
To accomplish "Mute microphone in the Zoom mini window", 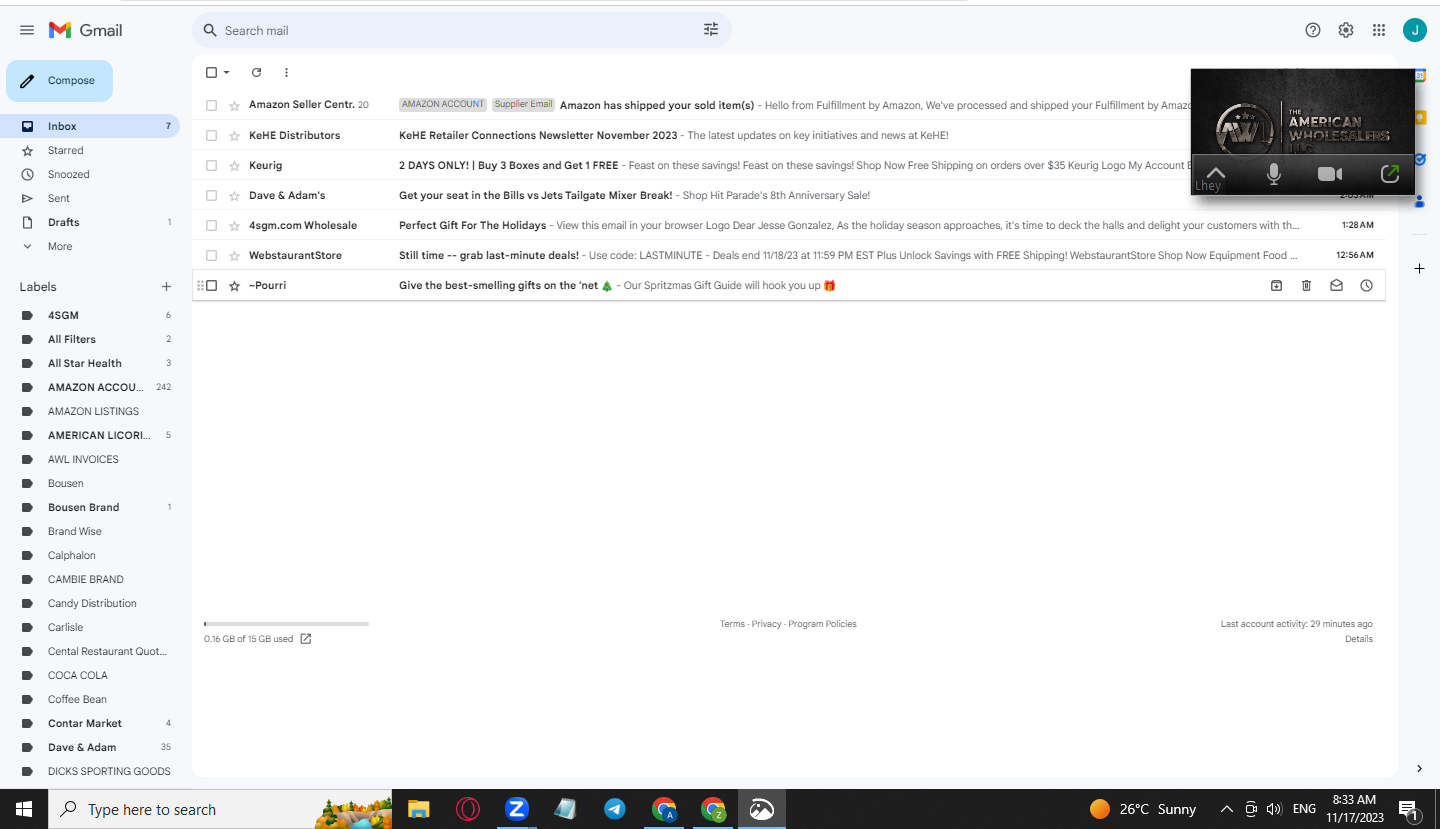I will [1273, 174].
